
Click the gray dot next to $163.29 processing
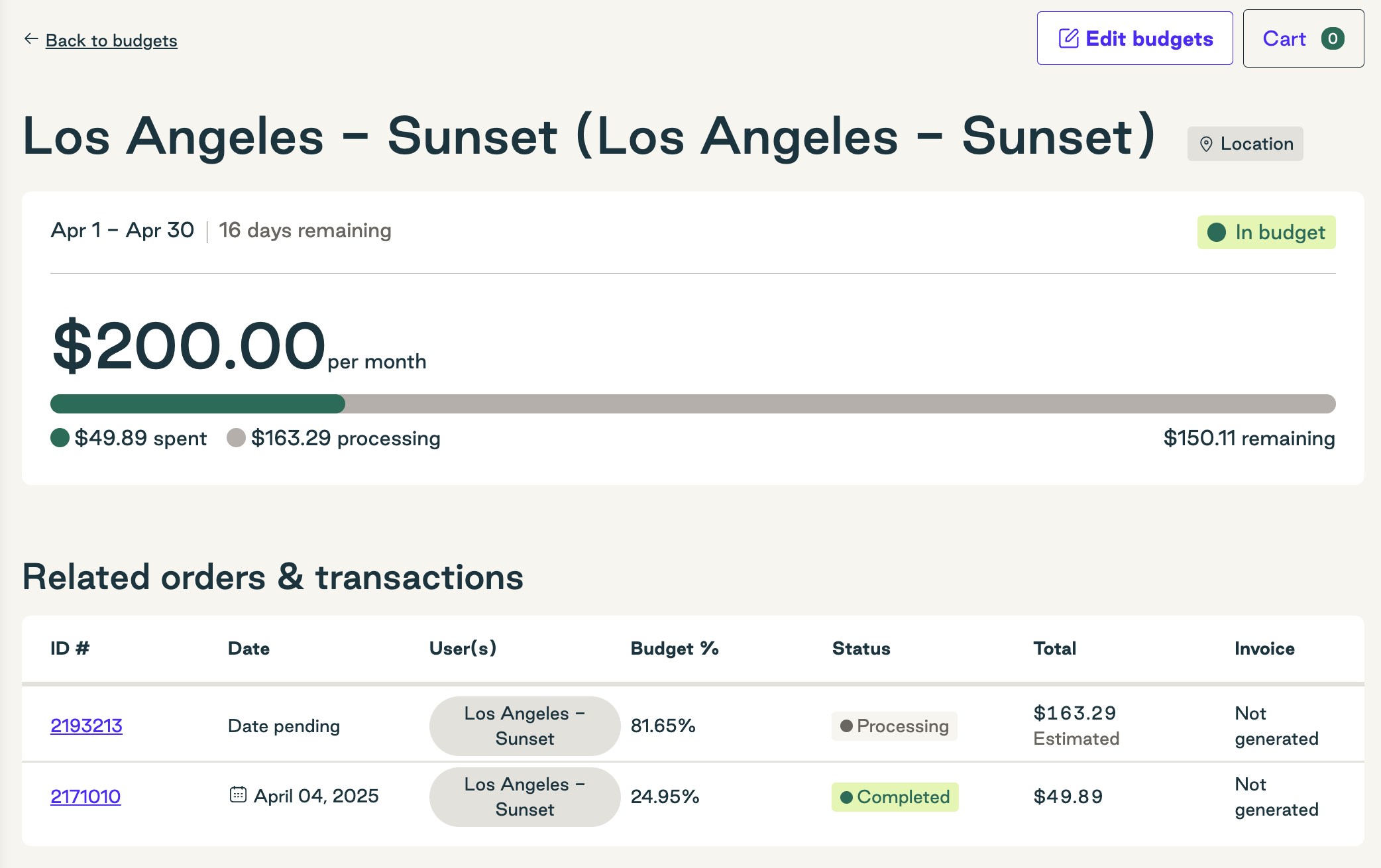coord(236,438)
